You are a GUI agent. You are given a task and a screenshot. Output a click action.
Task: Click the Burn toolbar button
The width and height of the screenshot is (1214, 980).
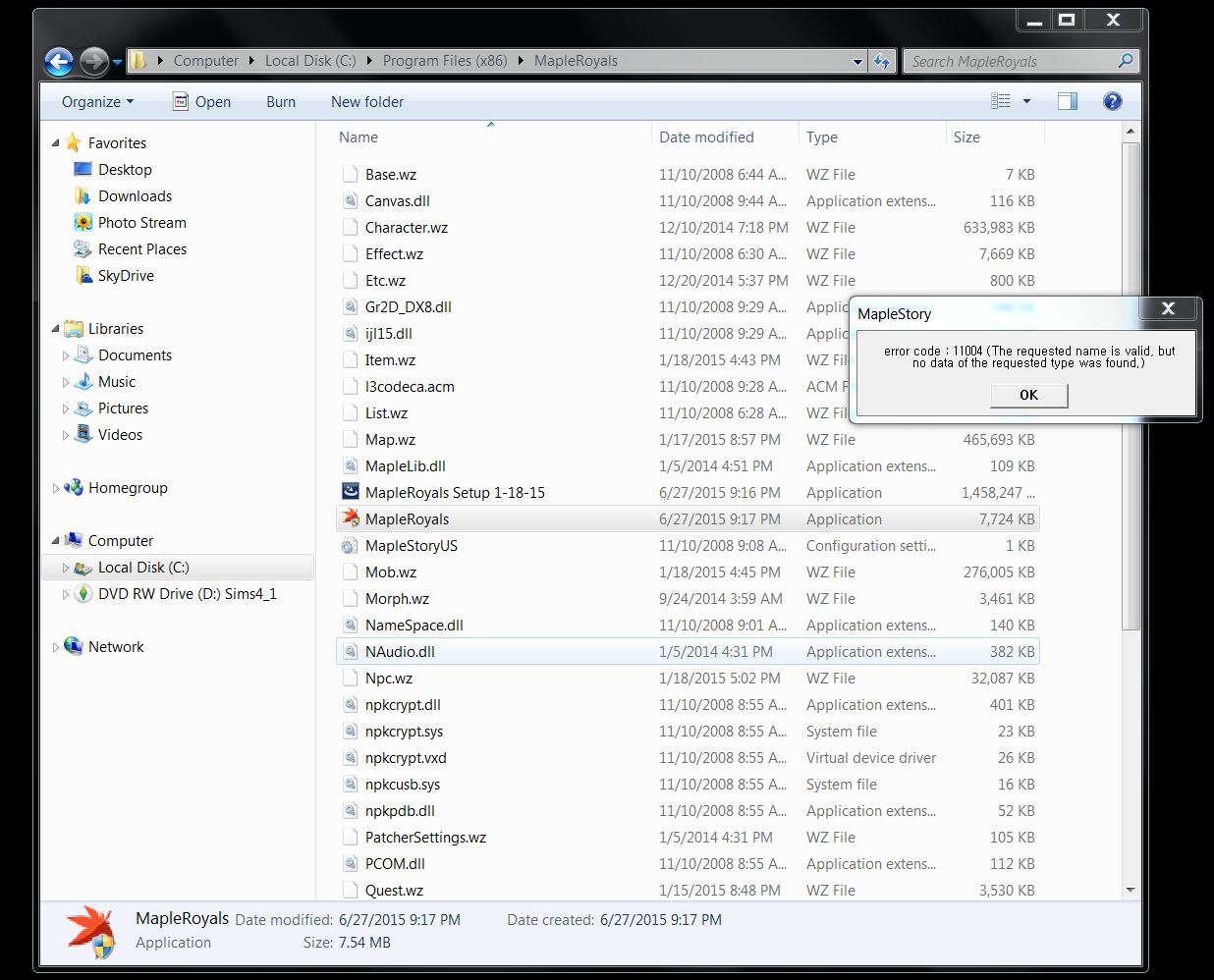coord(281,101)
